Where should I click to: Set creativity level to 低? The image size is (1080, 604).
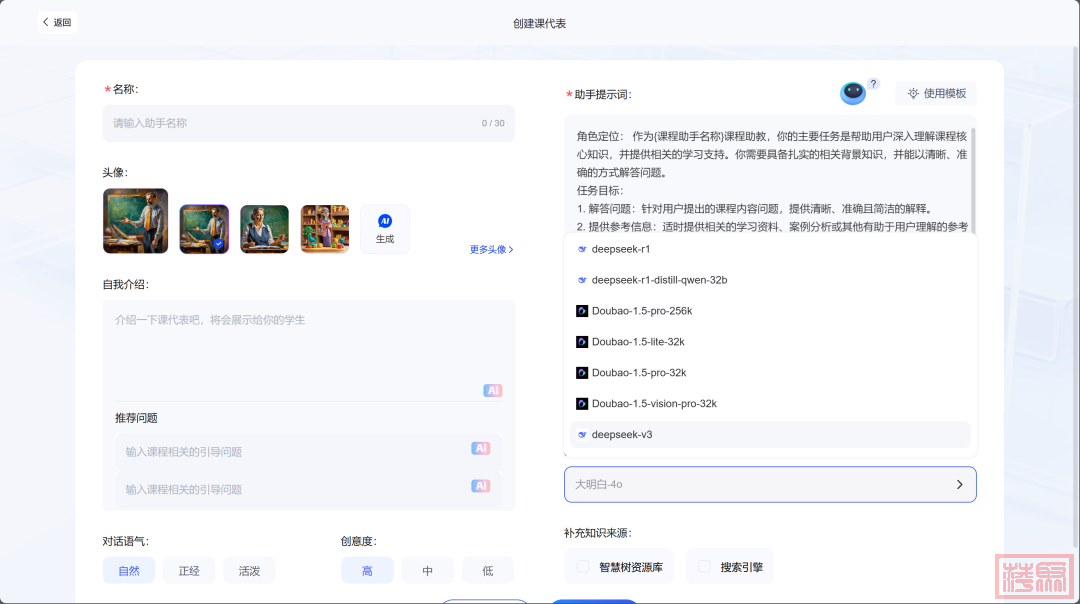pos(488,570)
